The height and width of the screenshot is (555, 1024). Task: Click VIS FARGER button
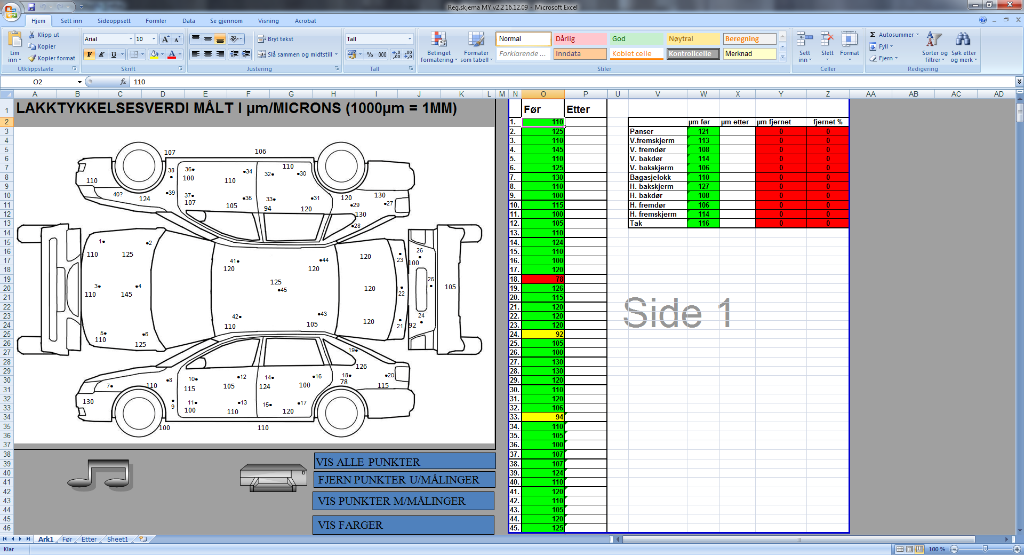404,524
